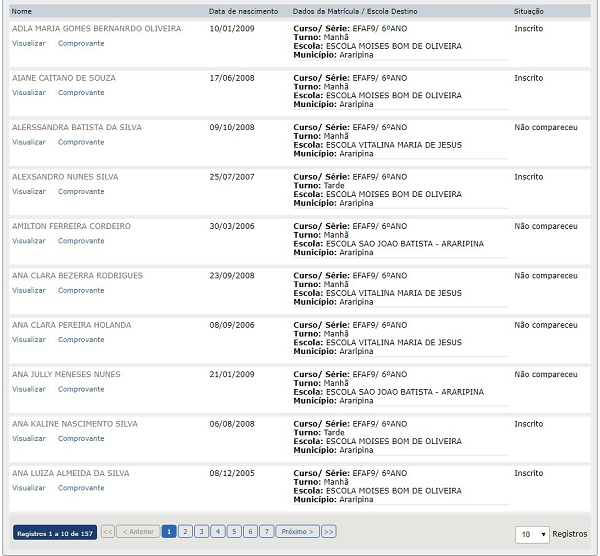
Task: Click the << first page button
Action: (x=107, y=532)
